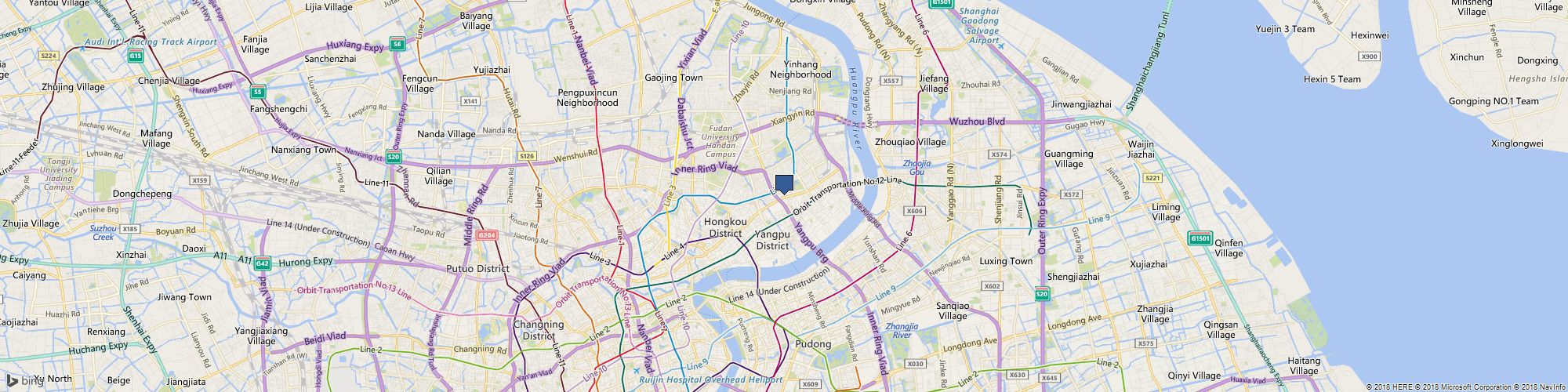This screenshot has width=1568, height=392.
Task: Click the Changning District label
Action: click(x=539, y=330)
